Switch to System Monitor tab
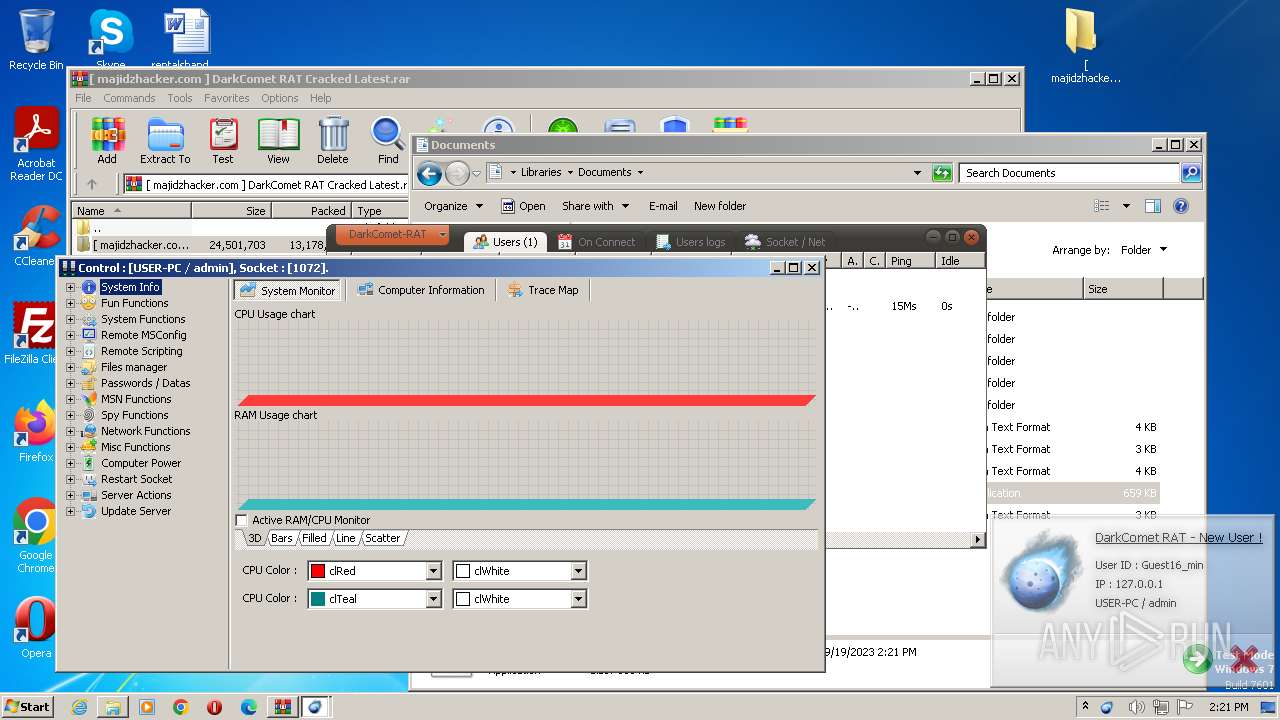The height and width of the screenshot is (720, 1280). point(288,291)
